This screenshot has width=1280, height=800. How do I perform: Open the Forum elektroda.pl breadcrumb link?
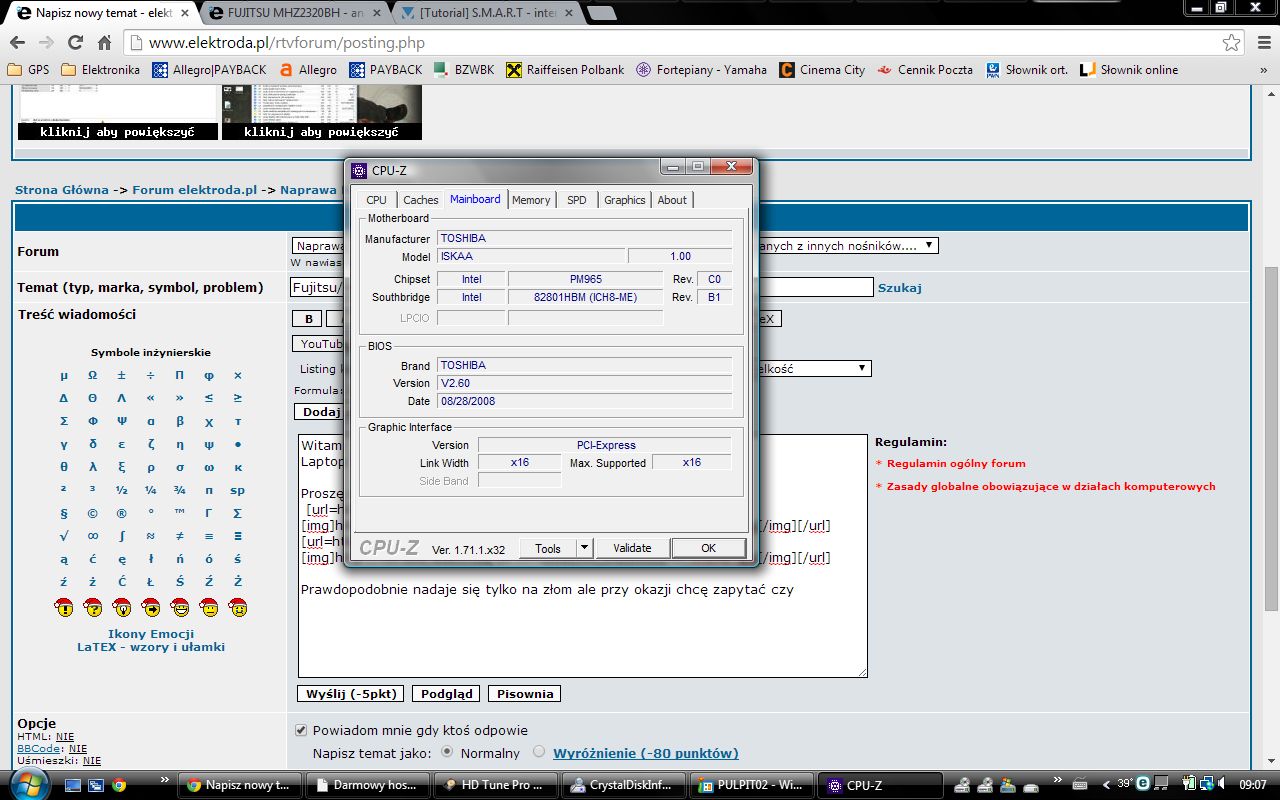point(195,190)
